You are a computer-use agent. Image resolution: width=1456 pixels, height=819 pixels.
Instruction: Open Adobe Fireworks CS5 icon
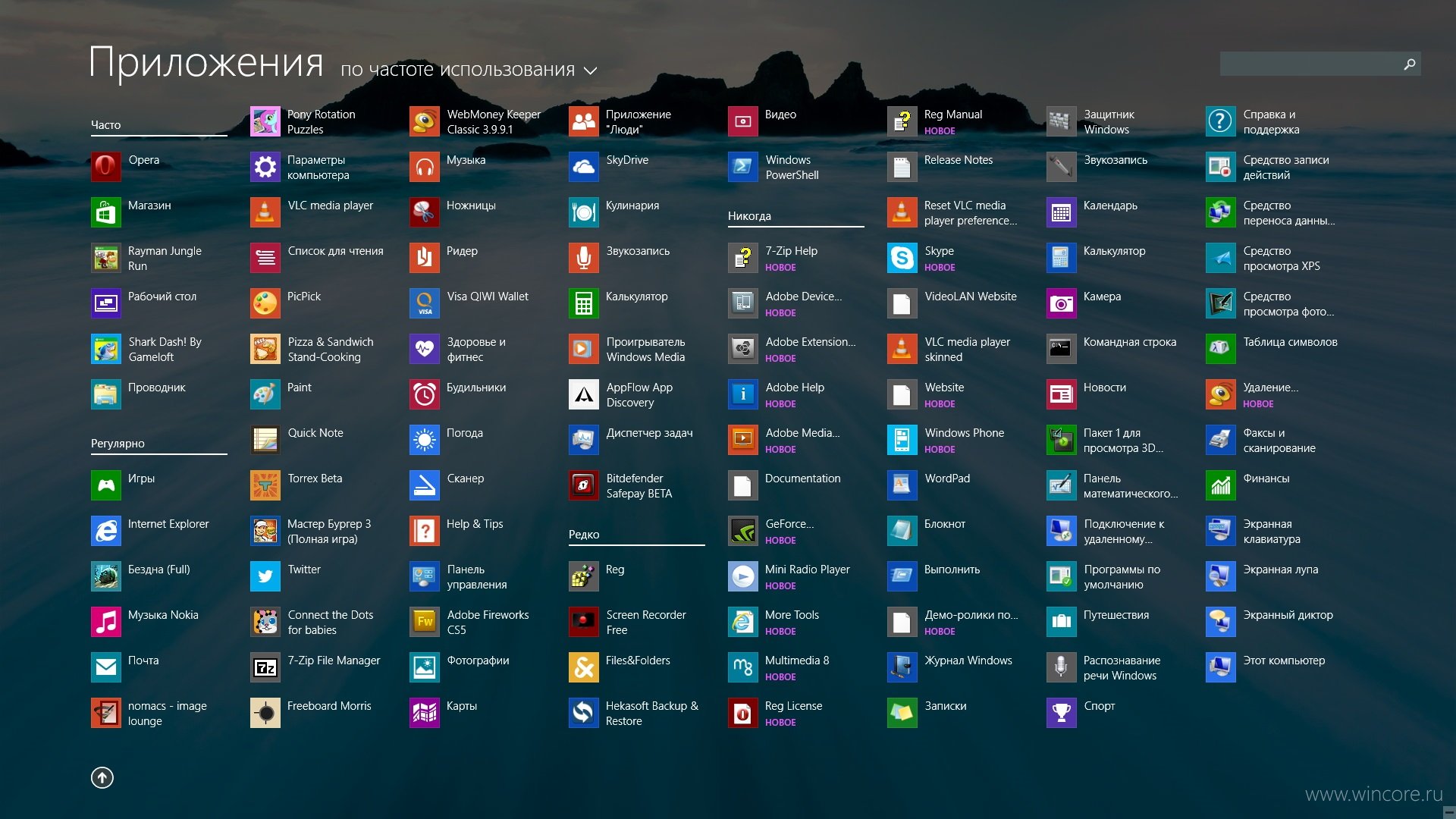pyautogui.click(x=425, y=622)
